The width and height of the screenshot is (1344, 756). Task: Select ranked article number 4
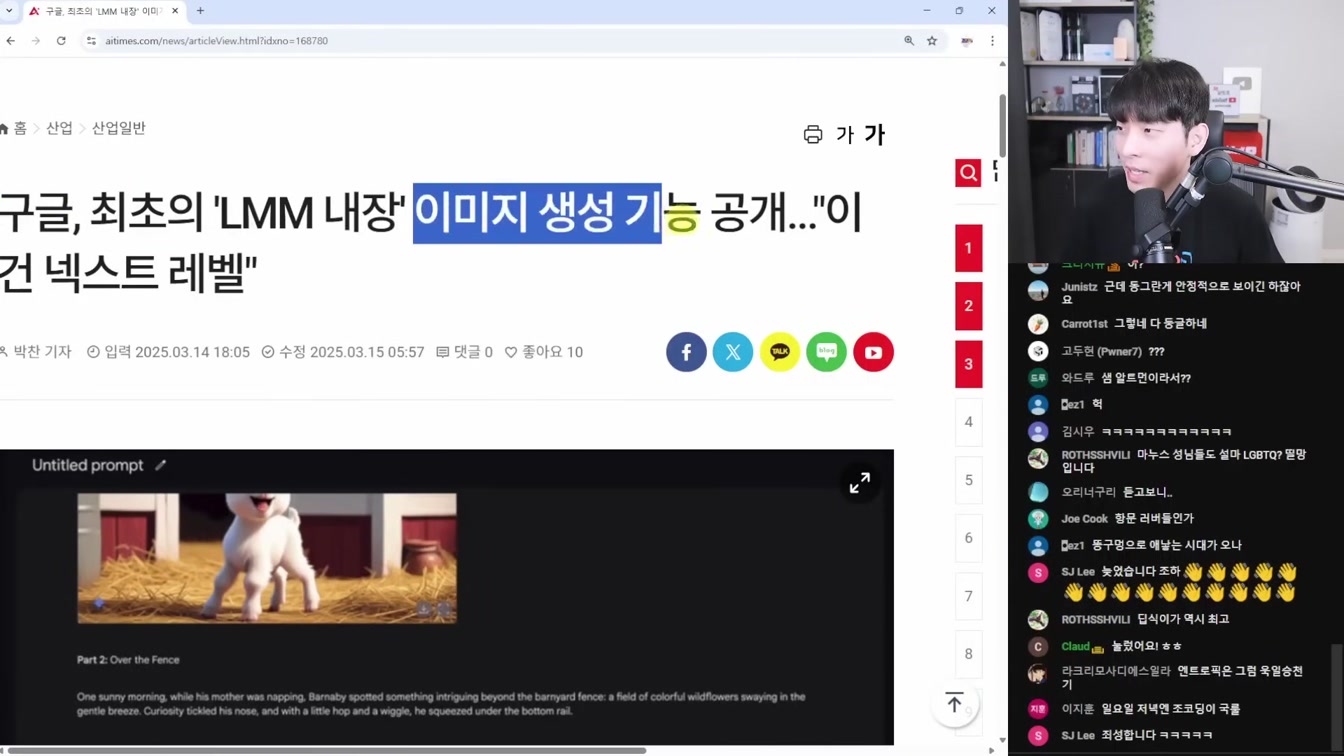click(x=968, y=422)
